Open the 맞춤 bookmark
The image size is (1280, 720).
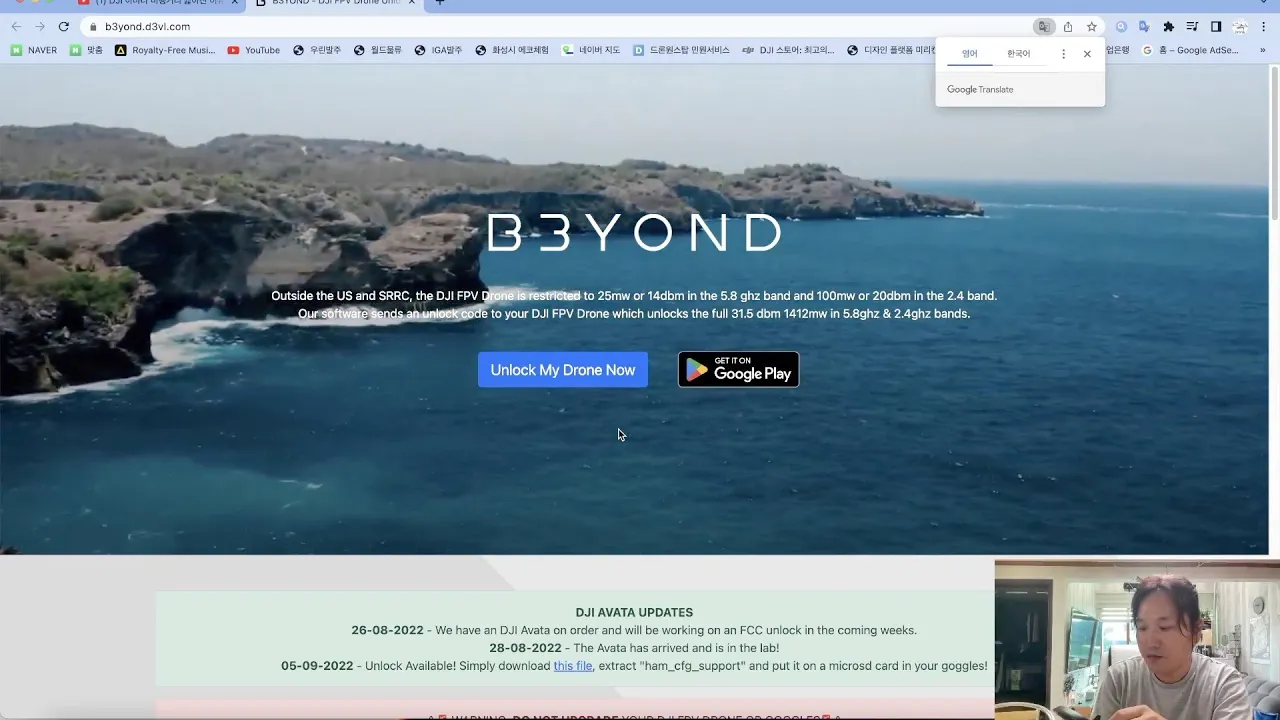pyautogui.click(x=87, y=50)
